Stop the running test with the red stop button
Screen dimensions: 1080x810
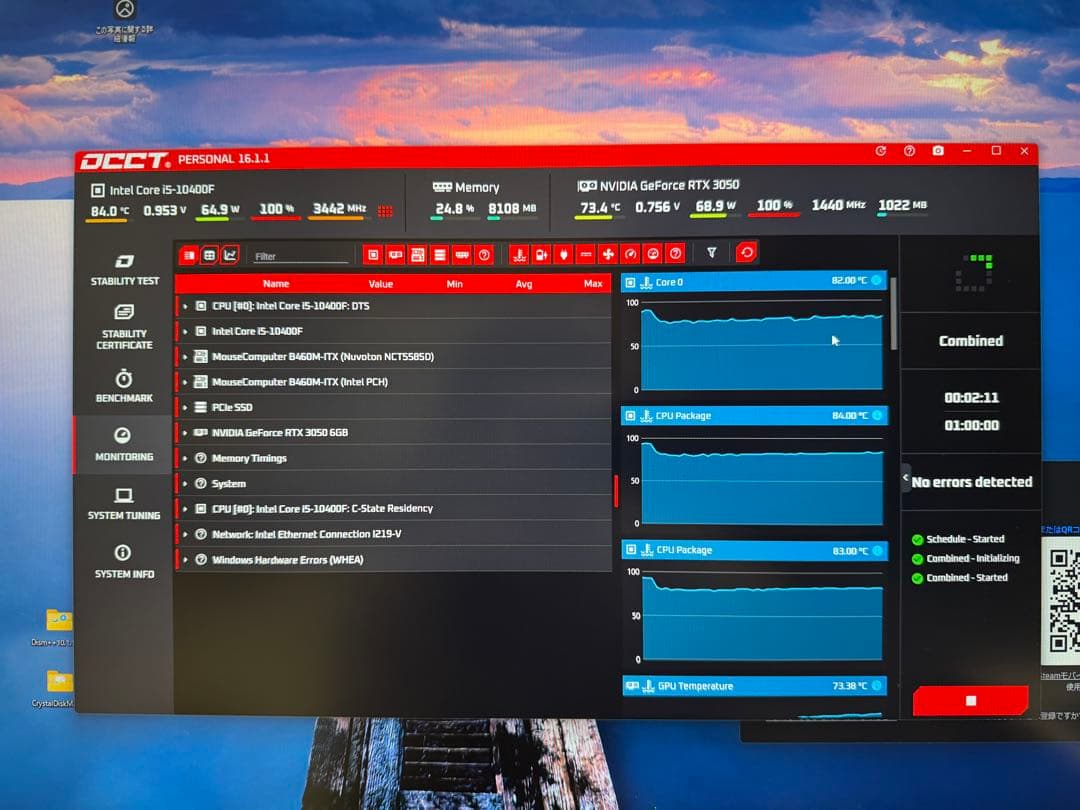tap(970, 700)
